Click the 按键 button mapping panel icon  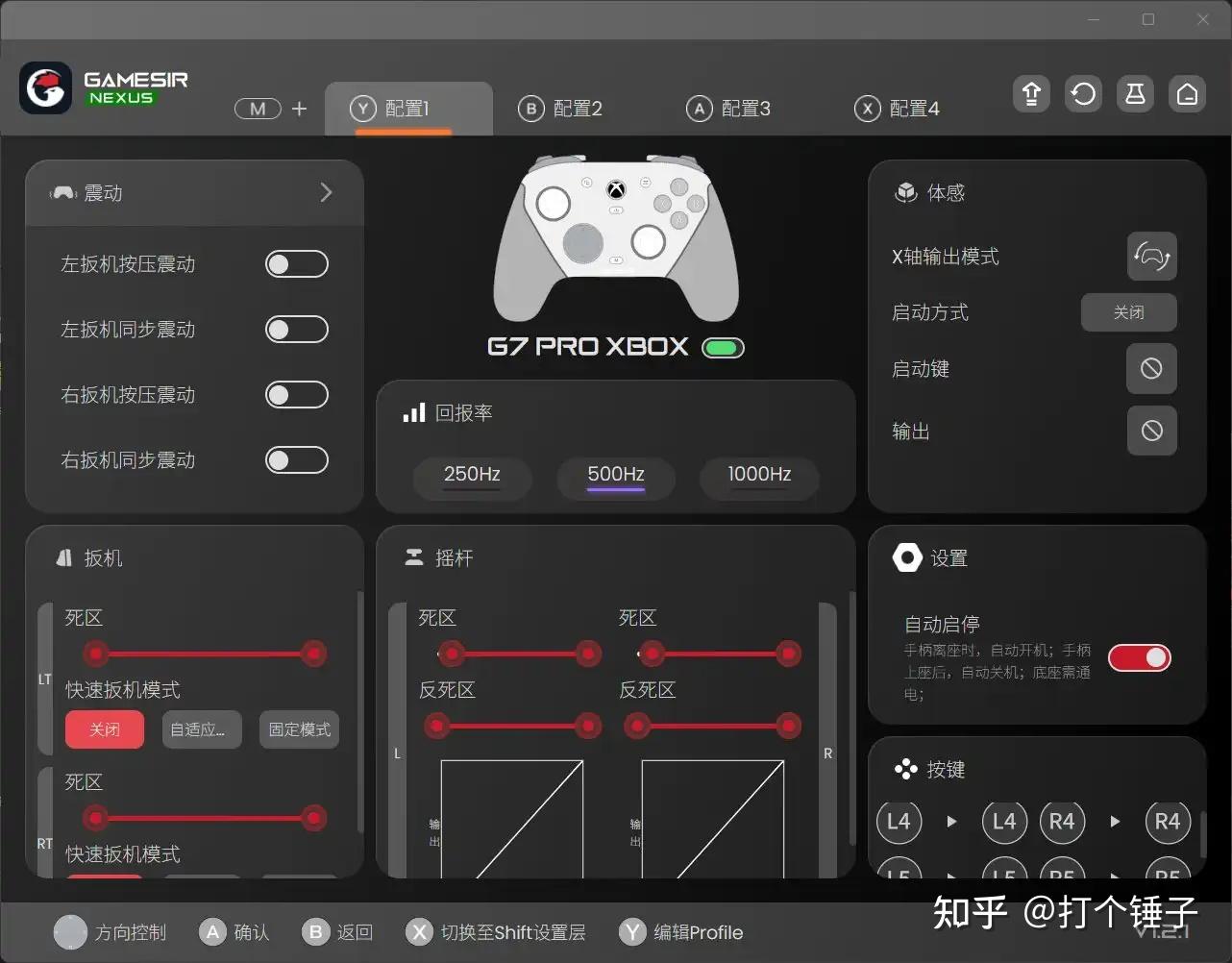click(x=906, y=768)
